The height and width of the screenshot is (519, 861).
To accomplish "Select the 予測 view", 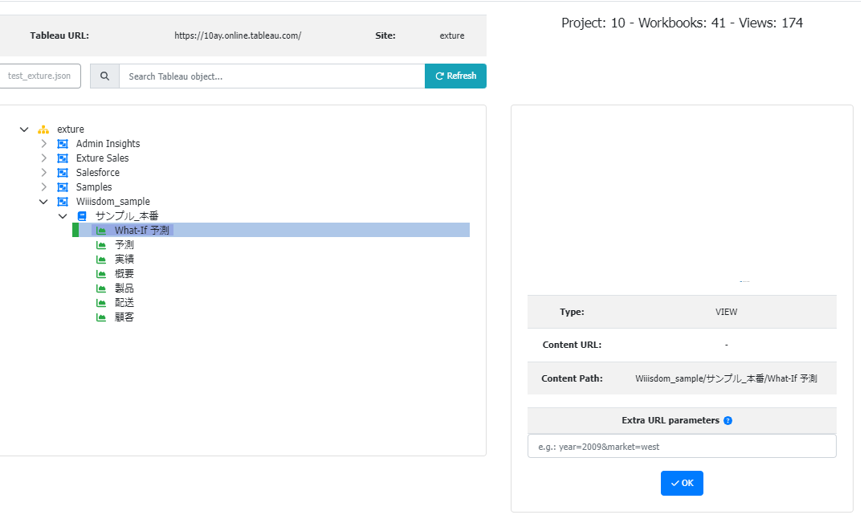I will tap(124, 245).
